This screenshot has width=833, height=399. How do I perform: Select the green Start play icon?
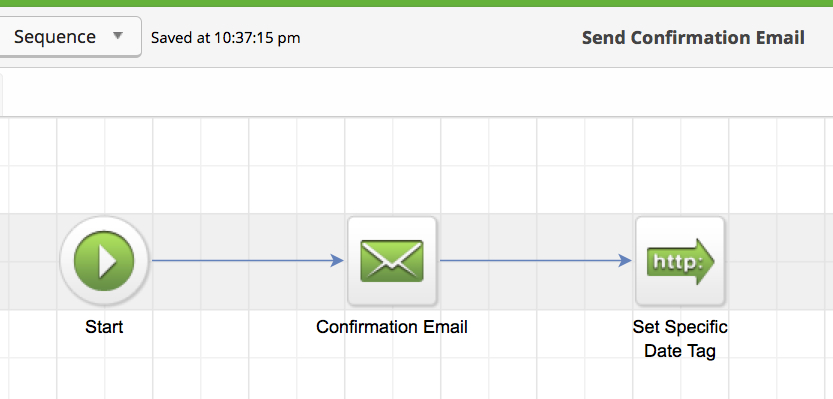pyautogui.click(x=104, y=261)
